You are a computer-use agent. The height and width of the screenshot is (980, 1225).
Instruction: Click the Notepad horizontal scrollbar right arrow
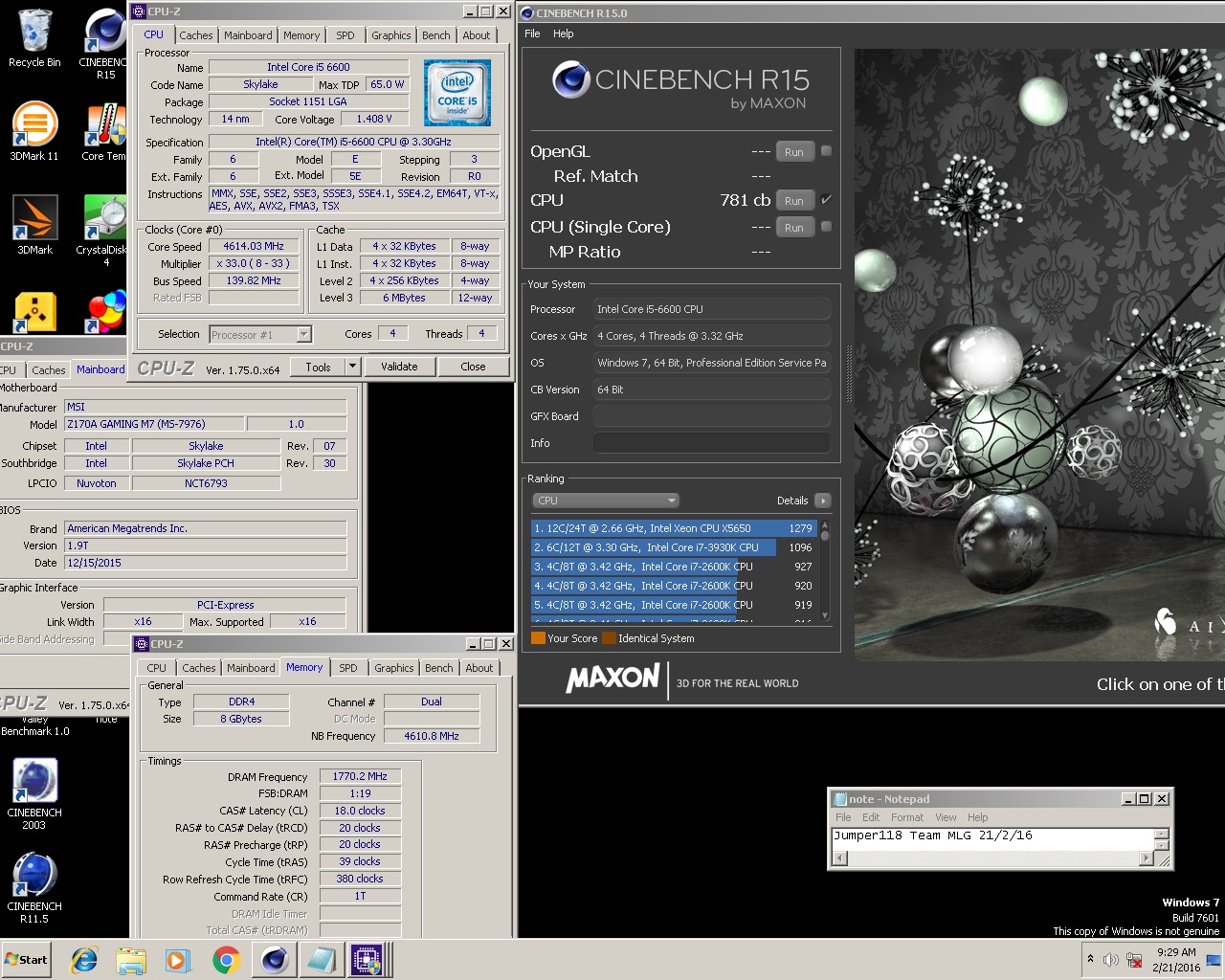tap(1147, 858)
